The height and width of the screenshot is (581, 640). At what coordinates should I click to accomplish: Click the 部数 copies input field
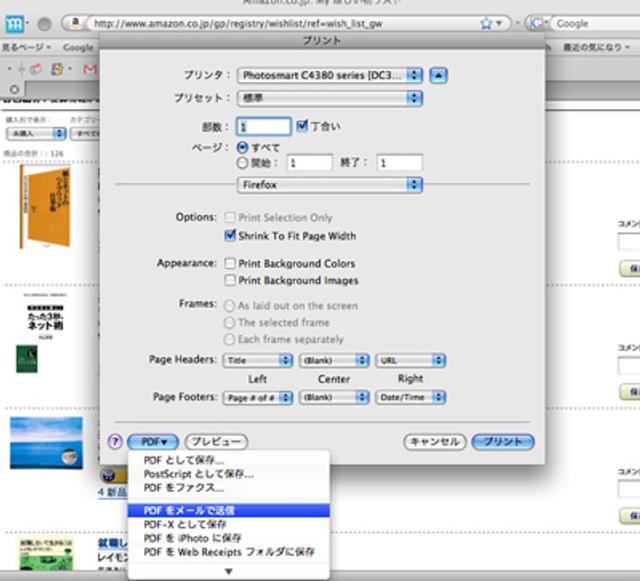coord(264,127)
